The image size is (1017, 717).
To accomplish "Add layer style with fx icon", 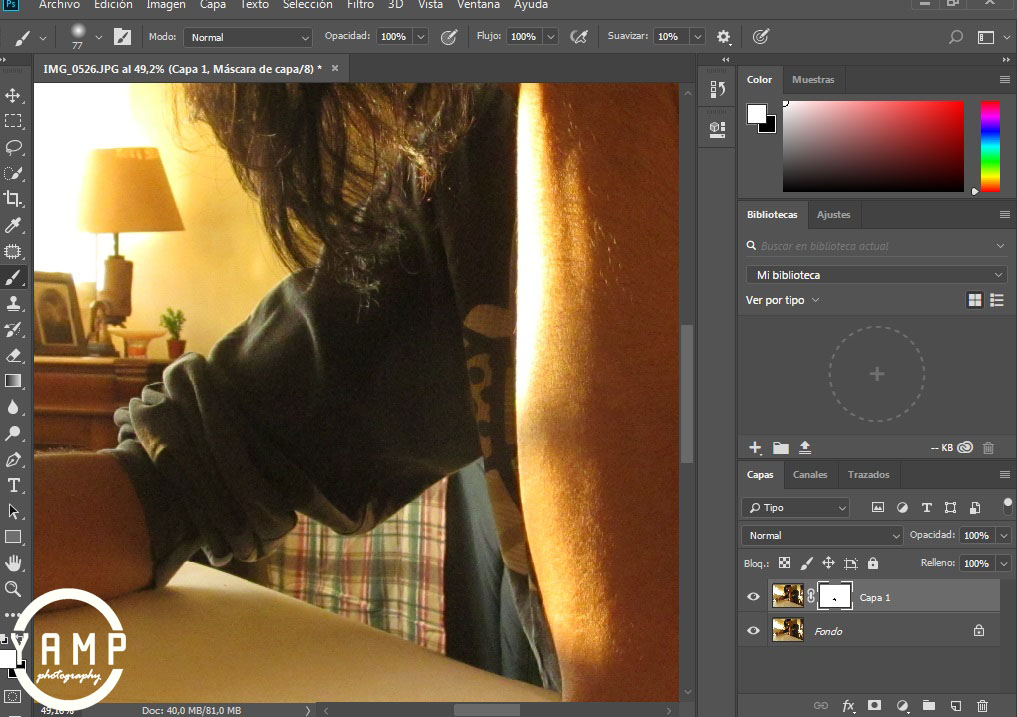I will coord(848,705).
